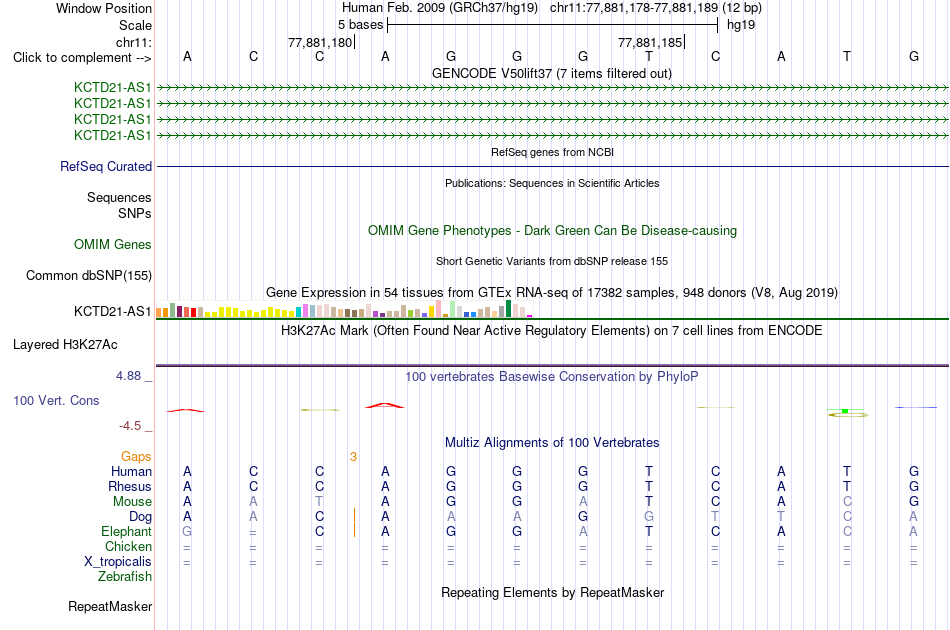This screenshot has width=950, height=630.
Task: Click '100 vertebrates Basewise Conservation by PhyloP'
Action: click(x=552, y=376)
